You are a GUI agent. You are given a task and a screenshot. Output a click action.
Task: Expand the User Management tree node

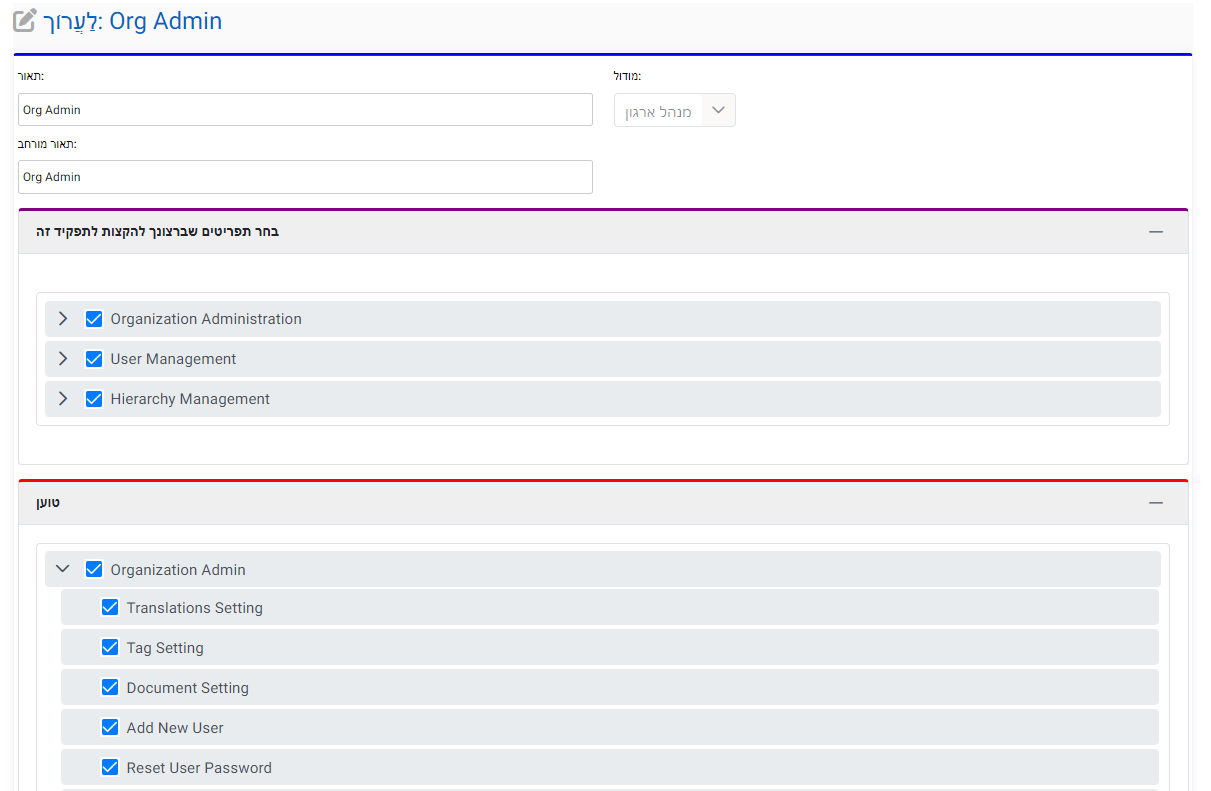point(63,359)
